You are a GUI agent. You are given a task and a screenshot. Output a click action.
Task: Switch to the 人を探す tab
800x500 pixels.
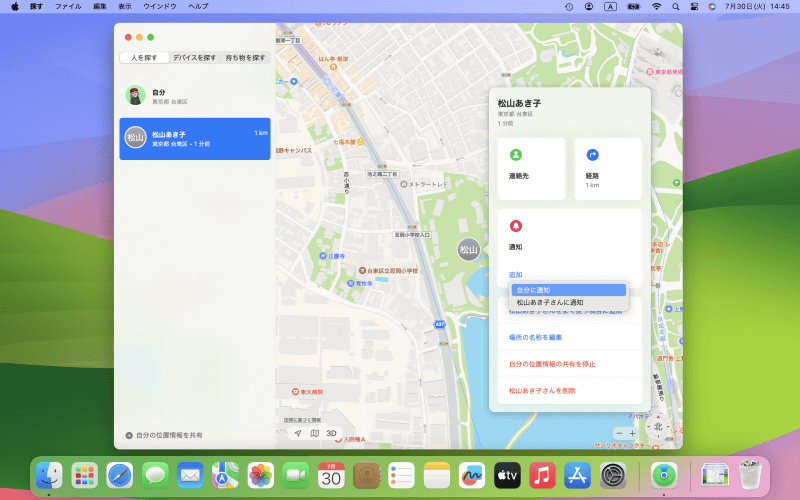[144, 58]
